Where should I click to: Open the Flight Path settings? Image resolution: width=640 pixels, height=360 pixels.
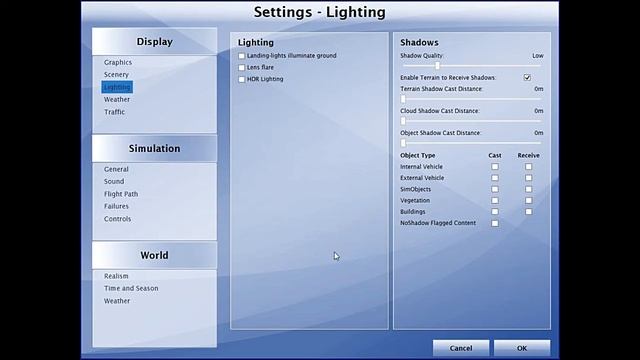121,194
